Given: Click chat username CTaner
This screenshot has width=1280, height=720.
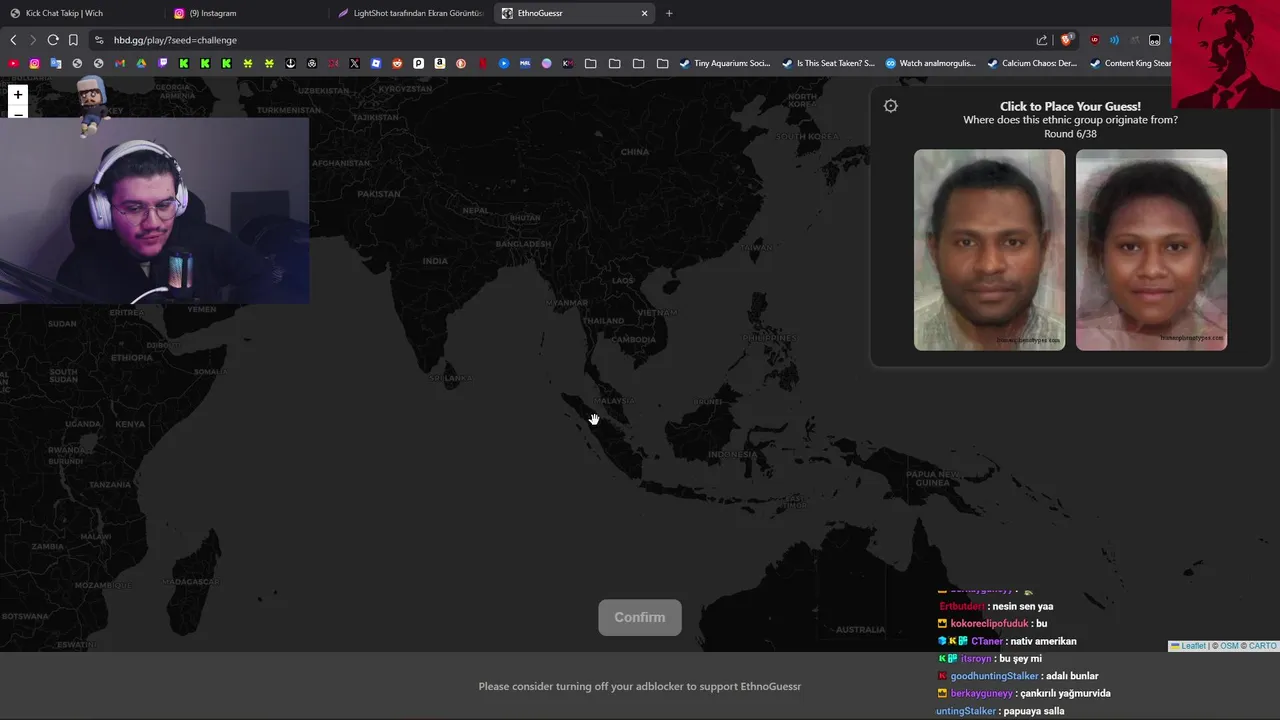Looking at the screenshot, I should pyautogui.click(x=987, y=641).
